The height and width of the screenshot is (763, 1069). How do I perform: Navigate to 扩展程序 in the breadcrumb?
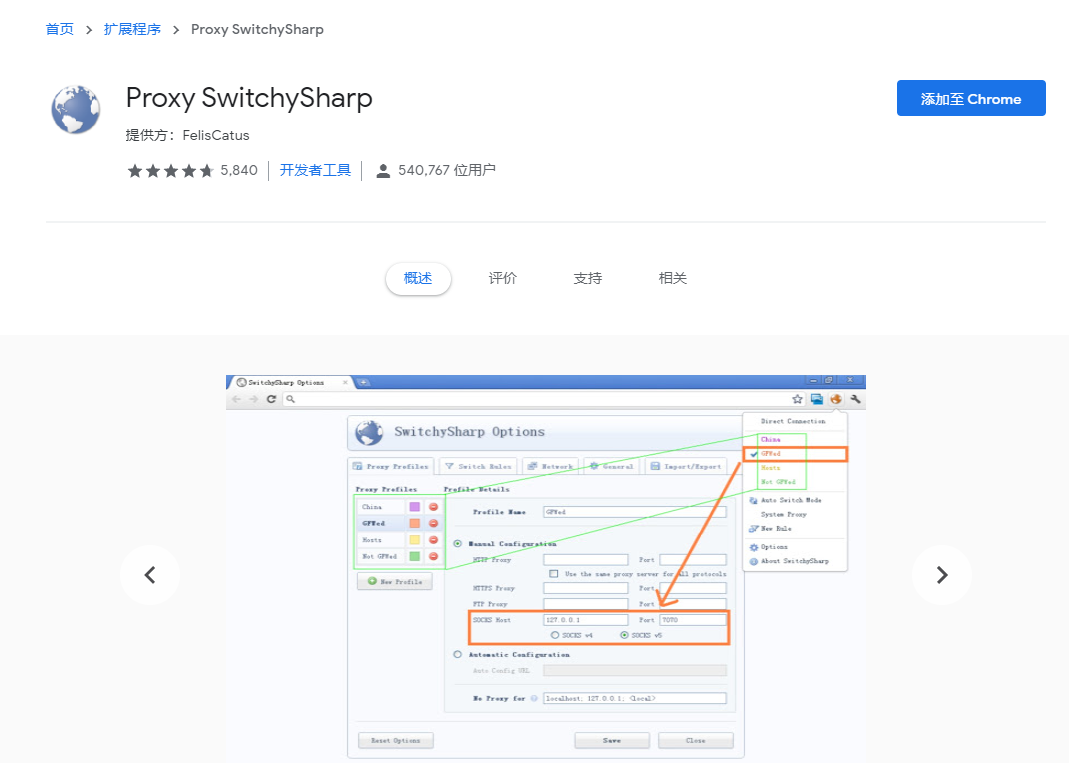pyautogui.click(x=132, y=29)
